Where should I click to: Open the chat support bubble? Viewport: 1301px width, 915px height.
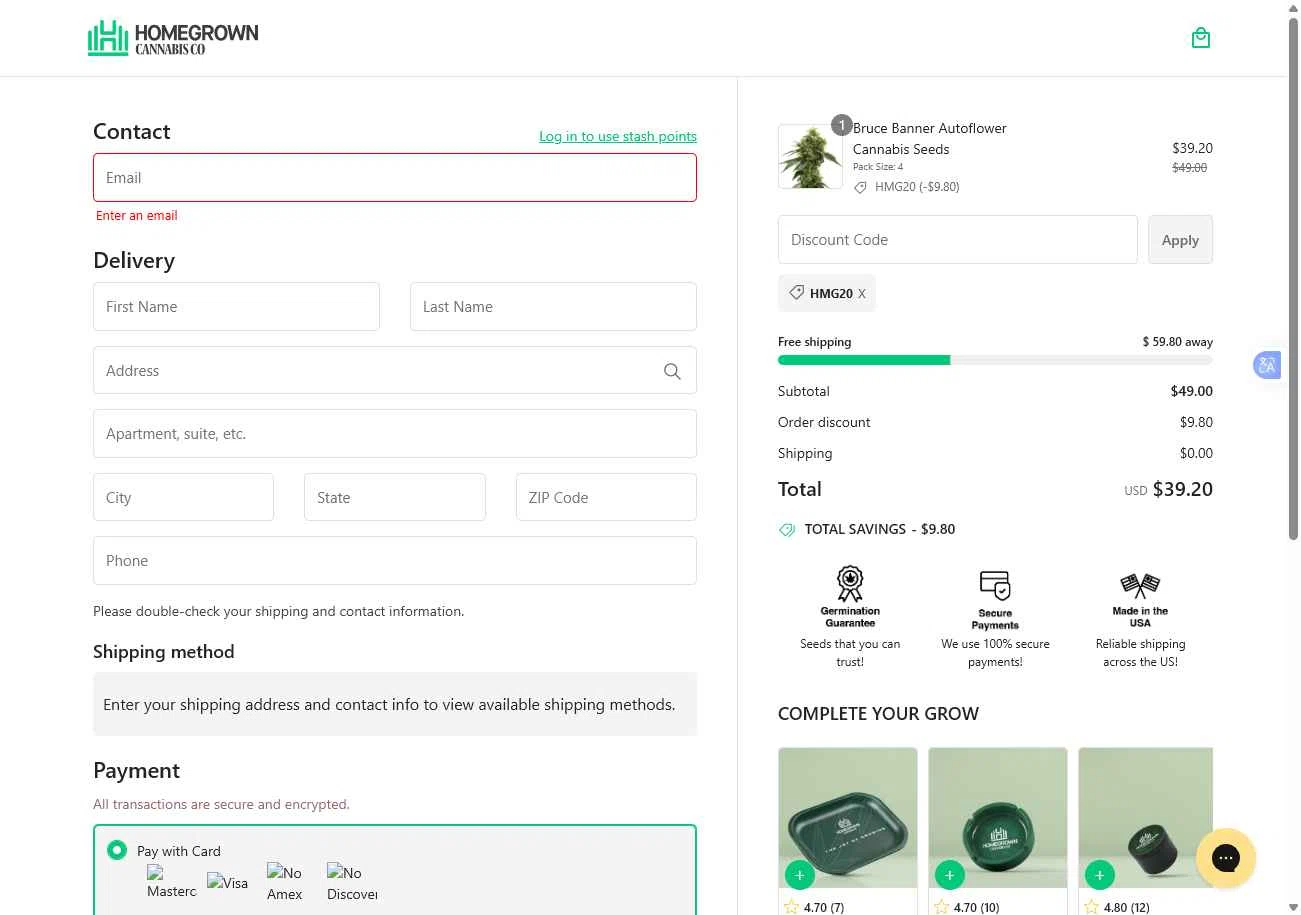click(x=1226, y=858)
